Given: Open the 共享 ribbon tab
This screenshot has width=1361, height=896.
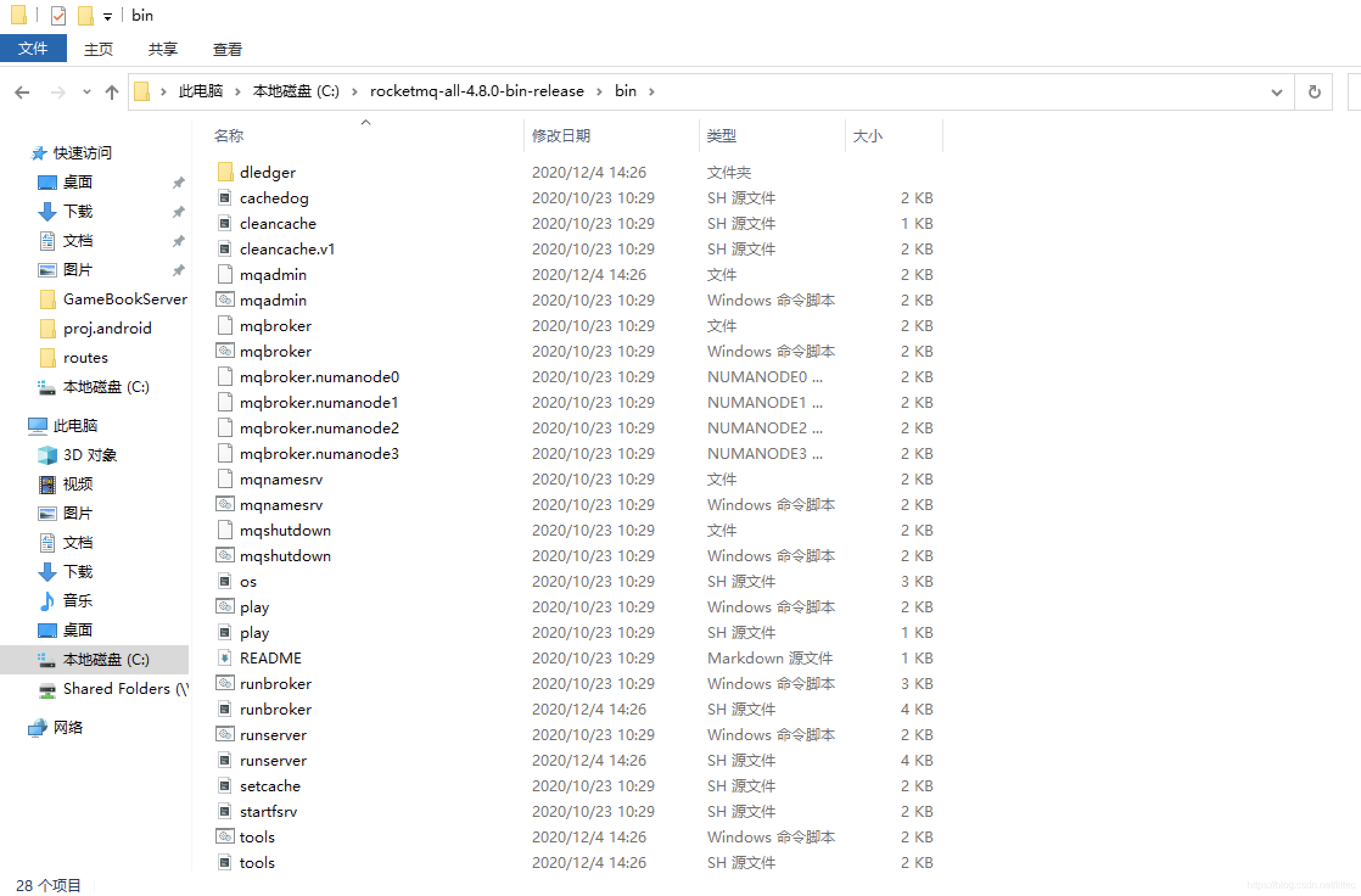Looking at the screenshot, I should [x=163, y=49].
